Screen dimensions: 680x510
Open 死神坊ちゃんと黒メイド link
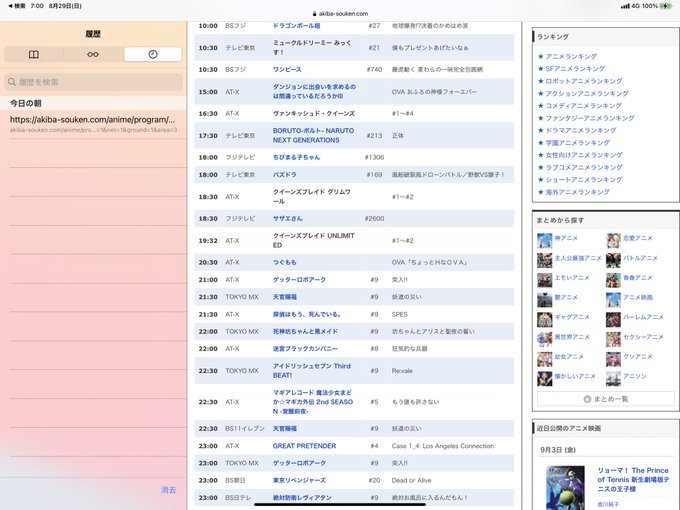coord(305,331)
